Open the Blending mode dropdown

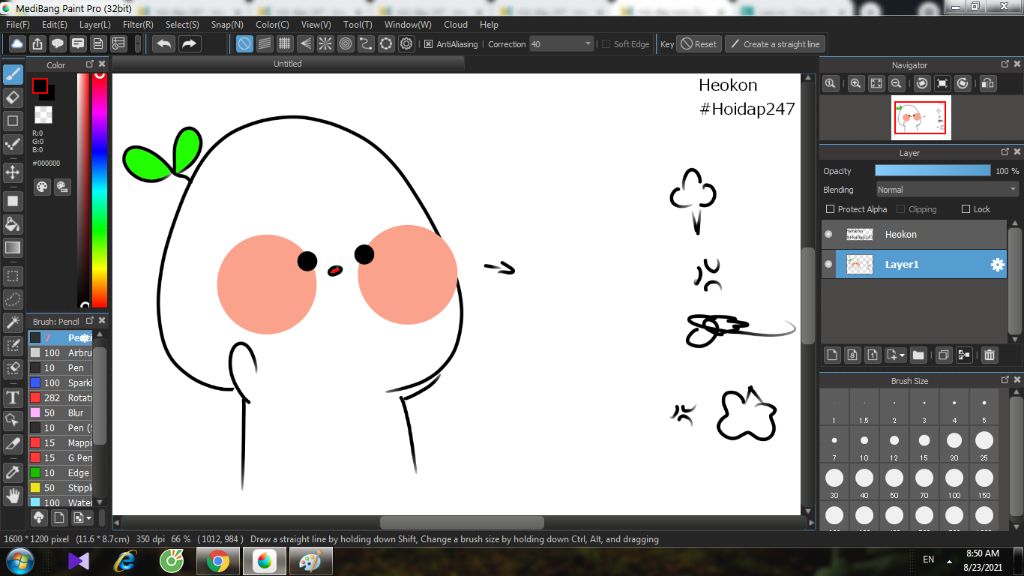point(946,189)
